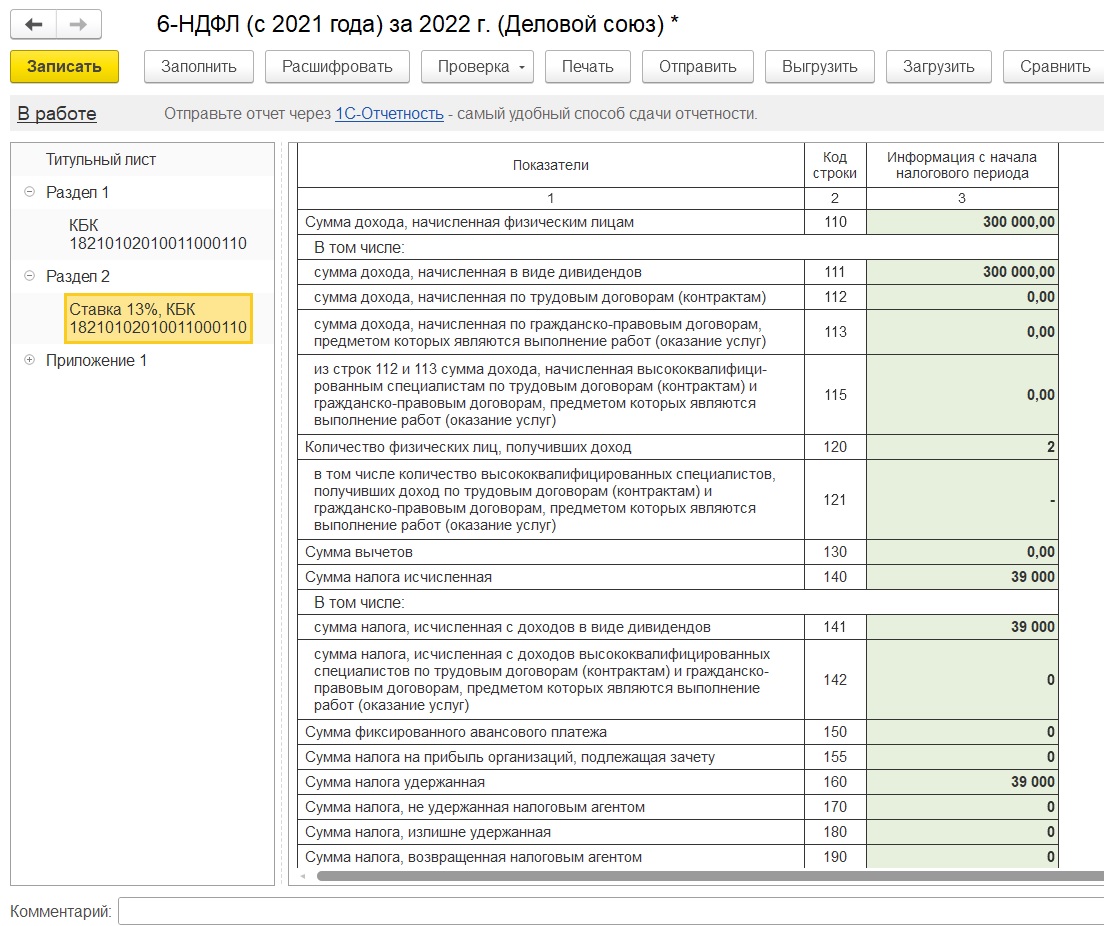Expand the Приложение 1 tree node
Viewport: 1104px width, 926px height.
click(x=30, y=360)
